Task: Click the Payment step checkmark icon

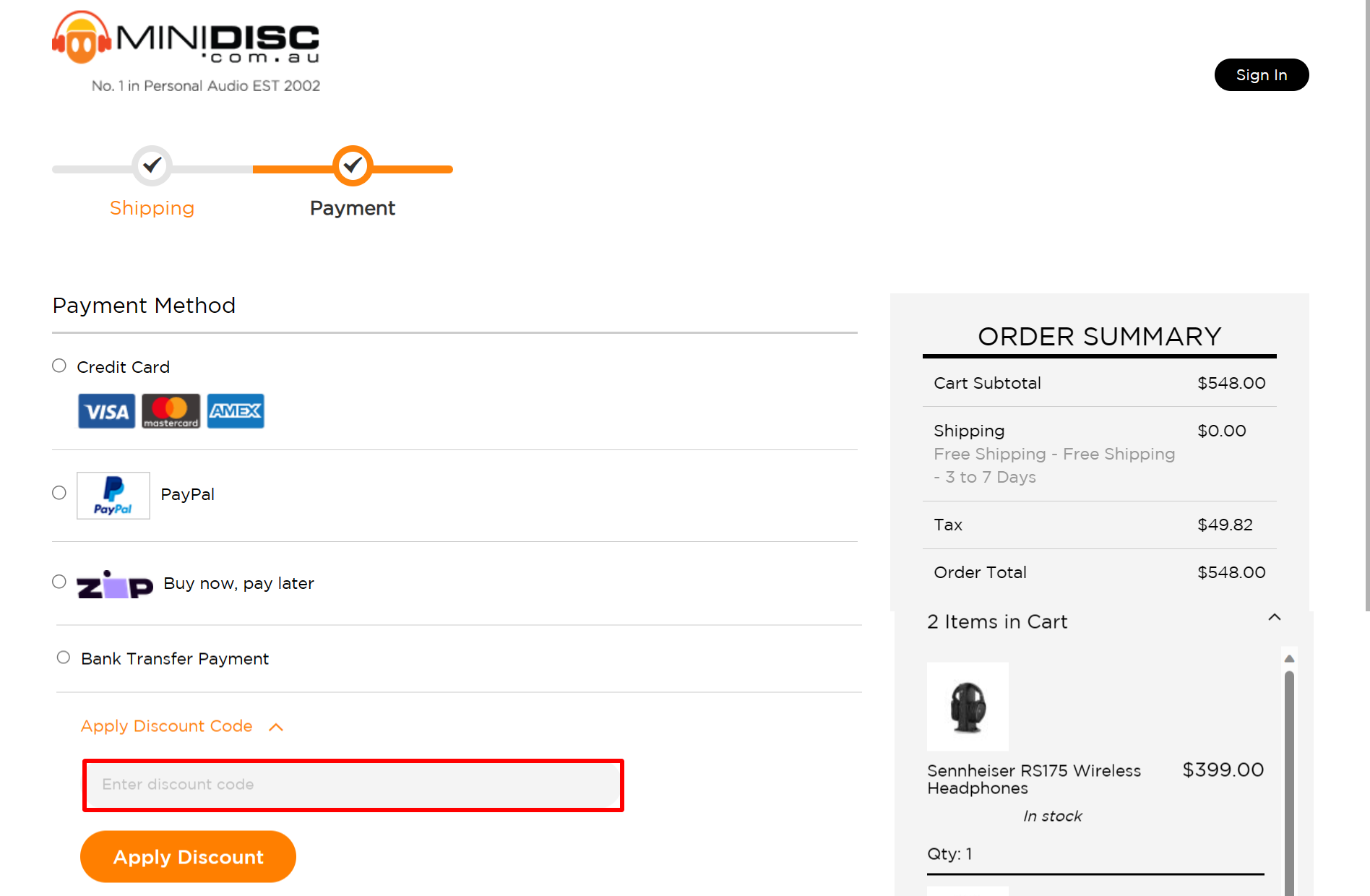Action: [x=352, y=165]
